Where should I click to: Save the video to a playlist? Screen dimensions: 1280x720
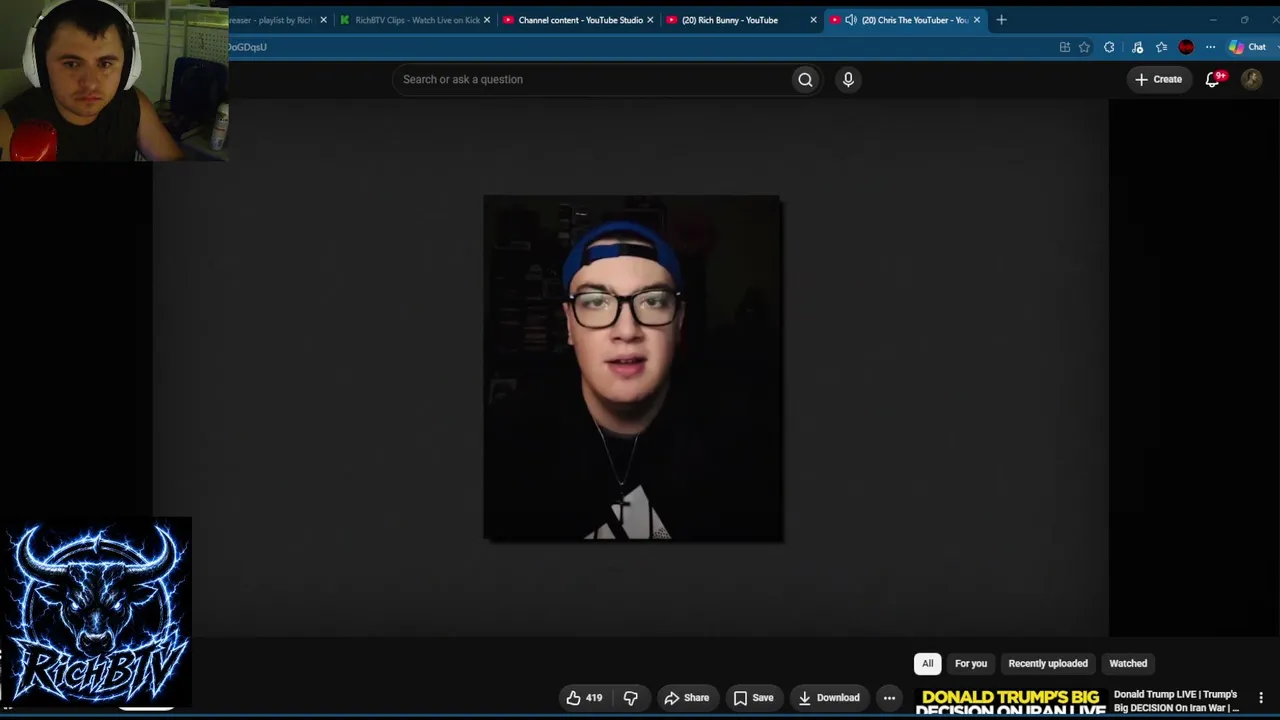(753, 698)
